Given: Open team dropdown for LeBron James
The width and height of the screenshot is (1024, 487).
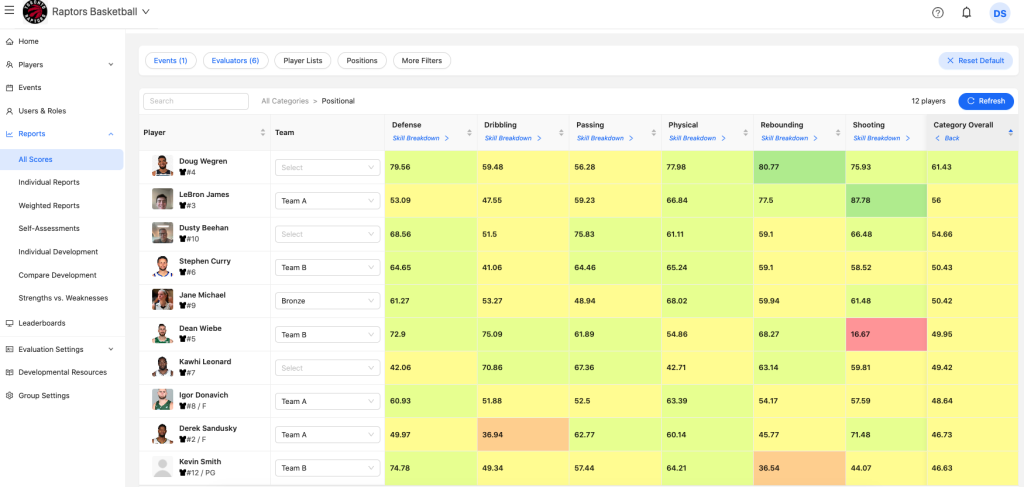Looking at the screenshot, I should pos(327,201).
